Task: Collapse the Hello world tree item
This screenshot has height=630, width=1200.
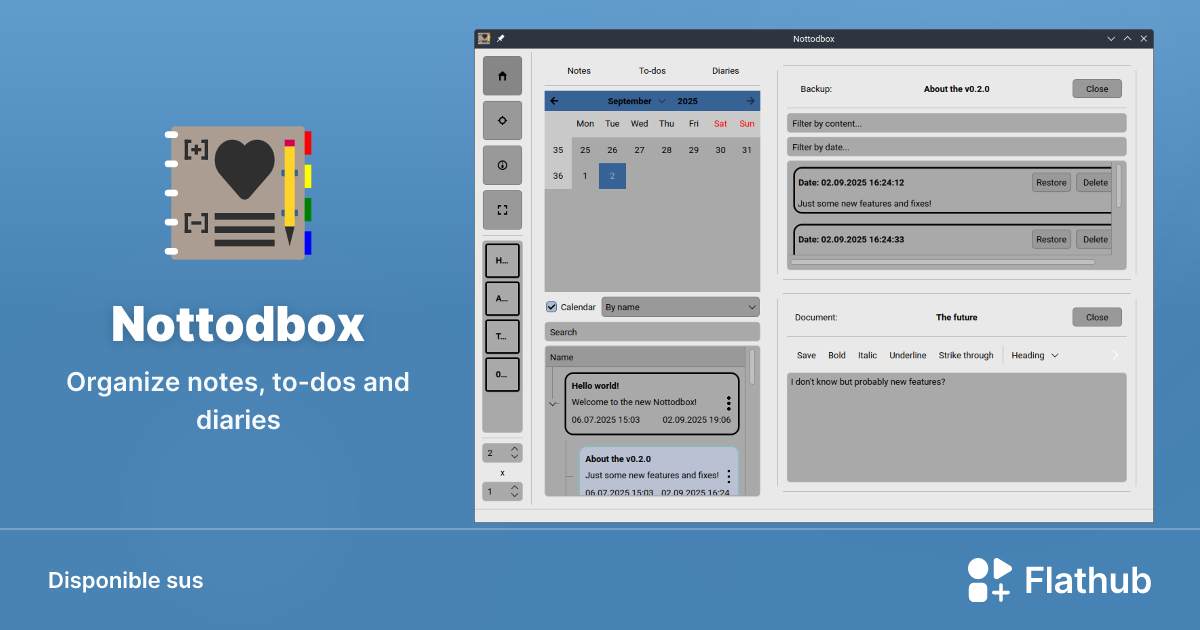Action: pyautogui.click(x=553, y=403)
